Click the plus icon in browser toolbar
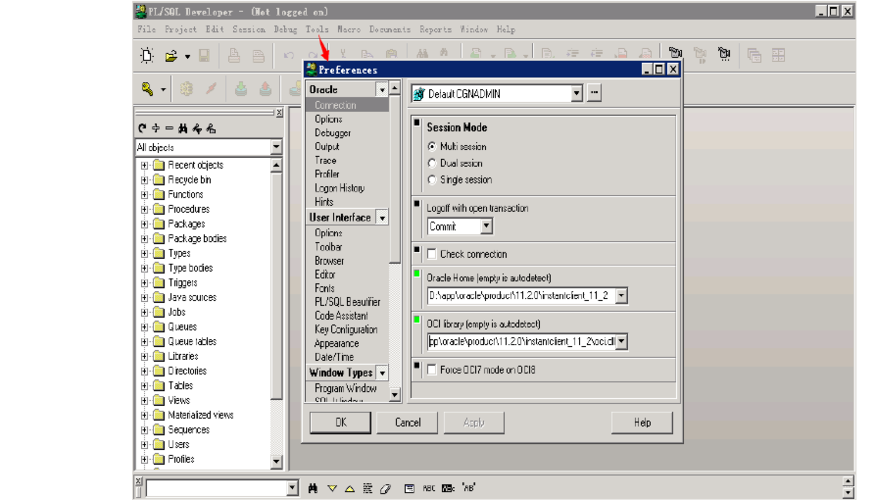875x500 pixels. 156,128
